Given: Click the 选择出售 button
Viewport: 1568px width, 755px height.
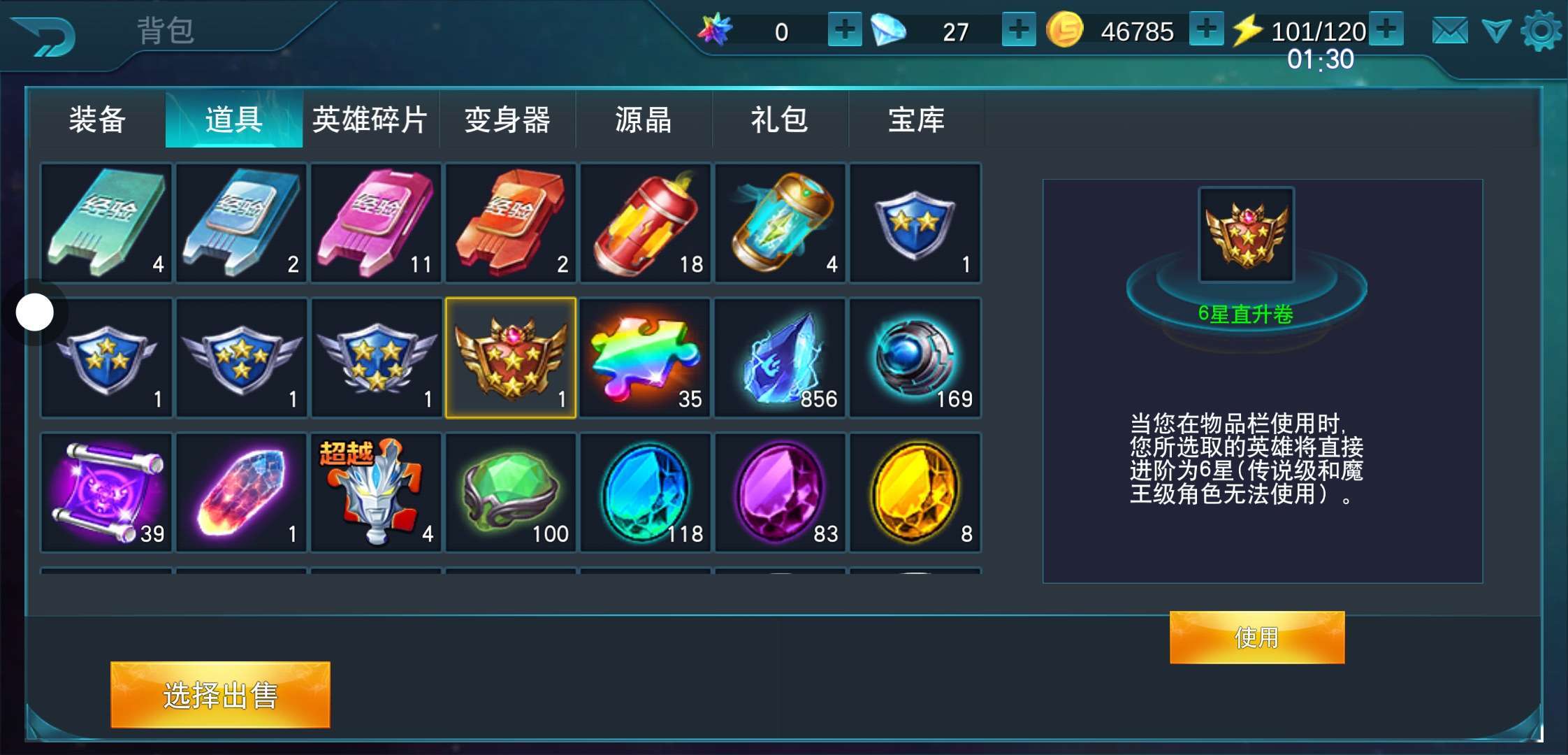Looking at the screenshot, I should coord(220,695).
